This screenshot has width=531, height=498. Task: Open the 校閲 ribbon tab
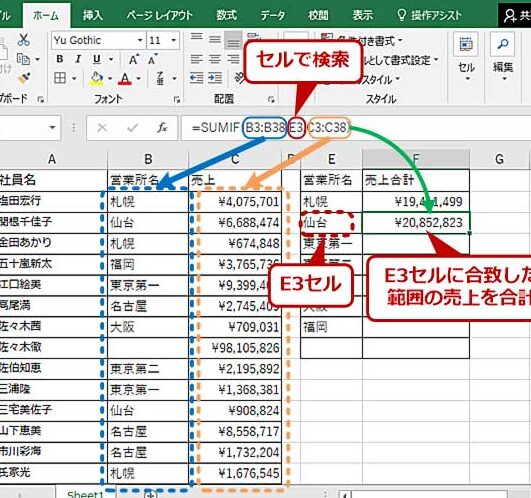(318, 15)
